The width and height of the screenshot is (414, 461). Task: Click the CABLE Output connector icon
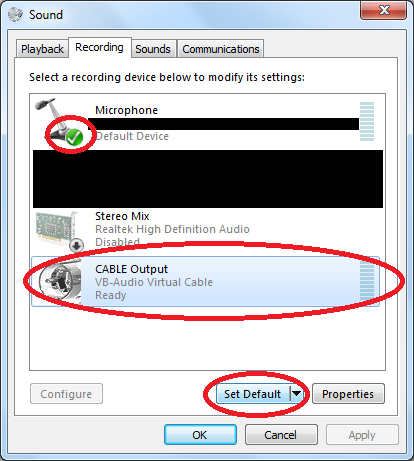click(60, 281)
